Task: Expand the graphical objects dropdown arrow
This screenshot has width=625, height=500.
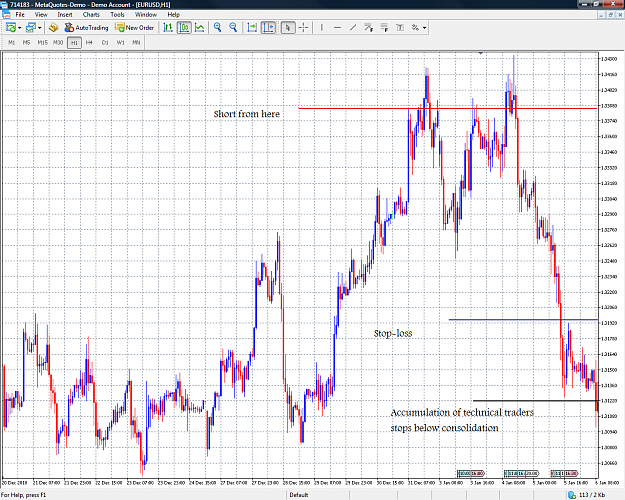Action: click(425, 28)
